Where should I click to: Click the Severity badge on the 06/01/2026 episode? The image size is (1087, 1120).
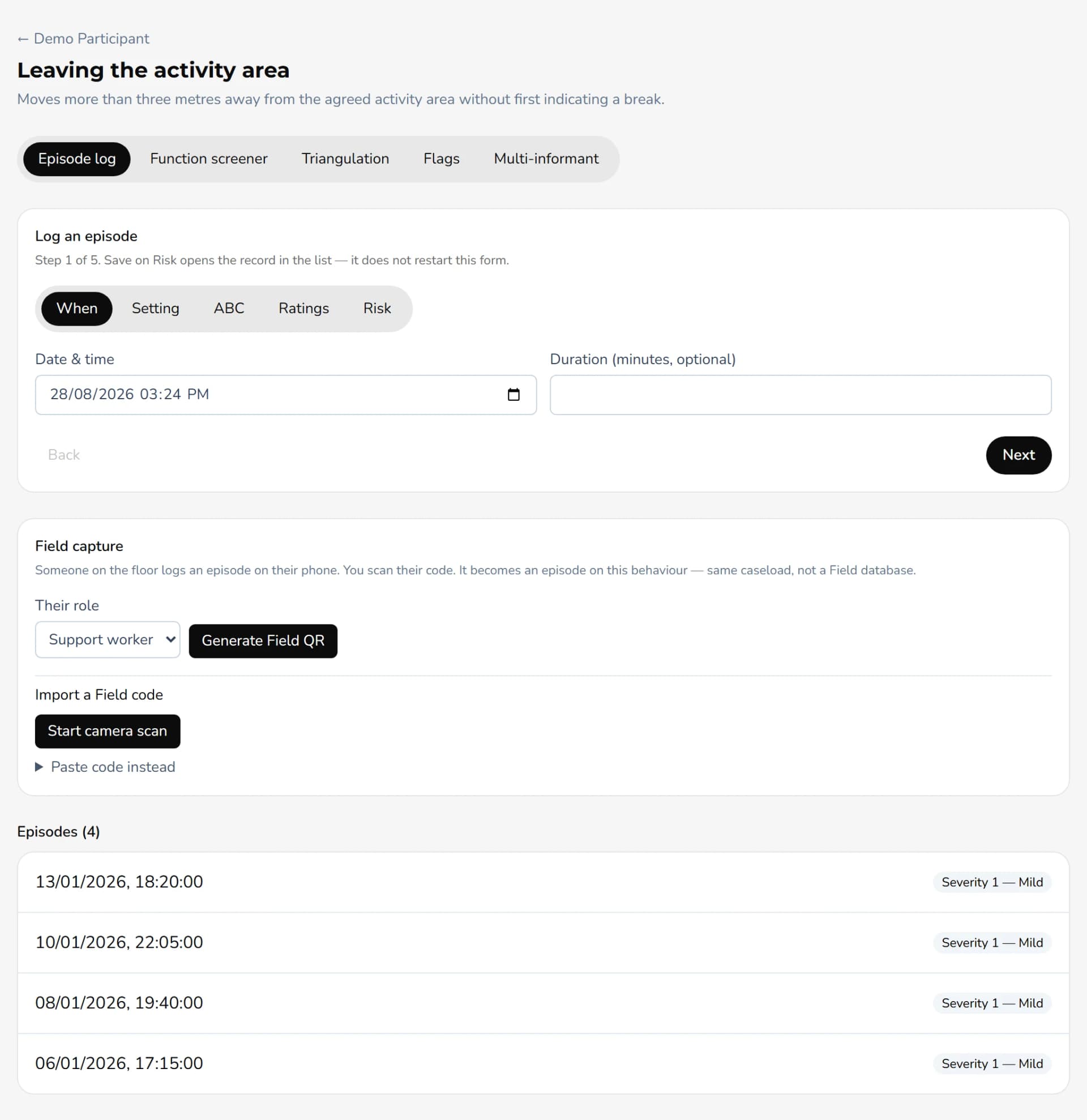point(992,1064)
